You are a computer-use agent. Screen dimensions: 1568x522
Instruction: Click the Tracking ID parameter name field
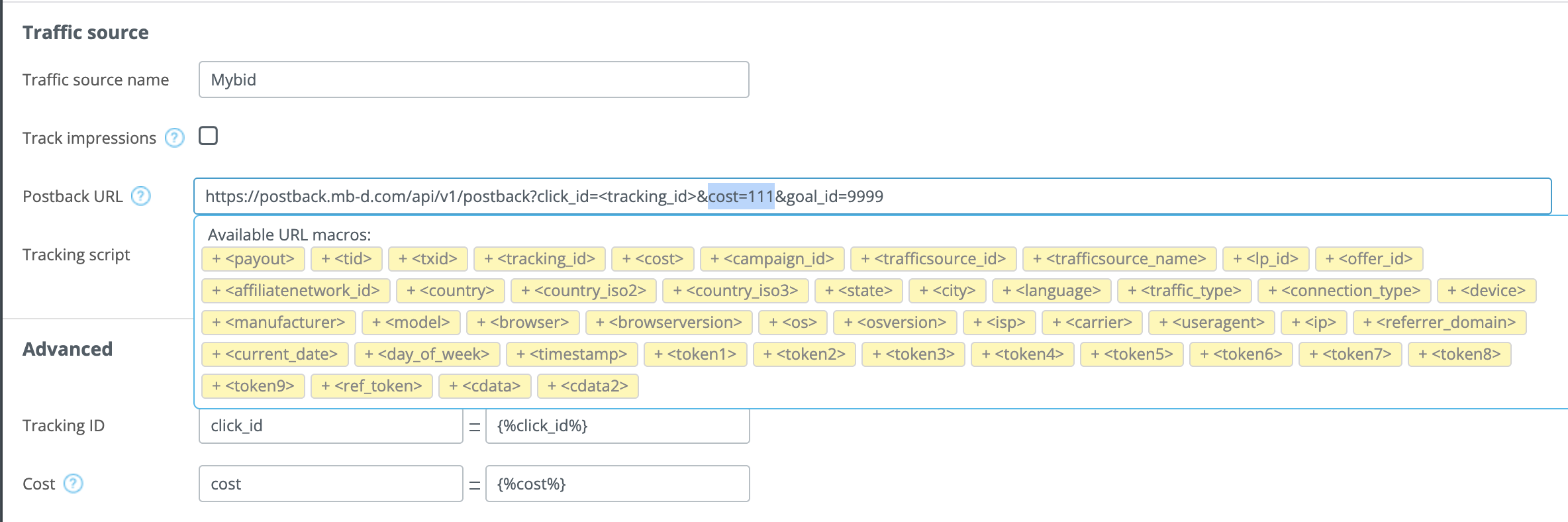pyautogui.click(x=330, y=426)
